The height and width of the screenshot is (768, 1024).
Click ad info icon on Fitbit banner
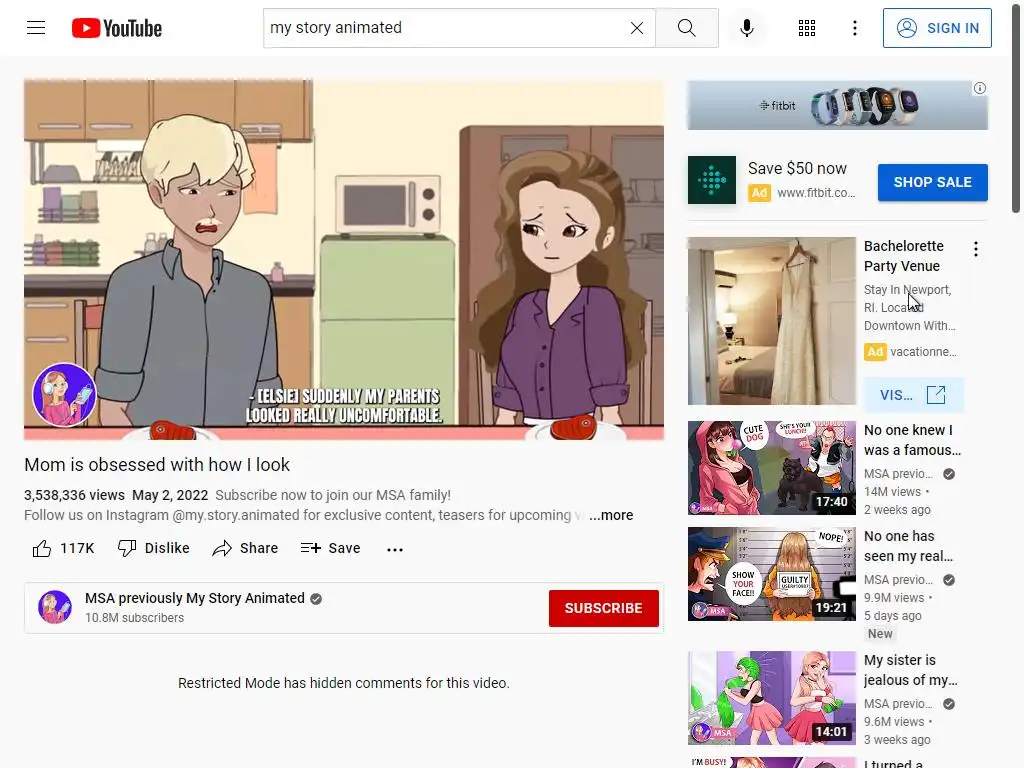pyautogui.click(x=980, y=88)
